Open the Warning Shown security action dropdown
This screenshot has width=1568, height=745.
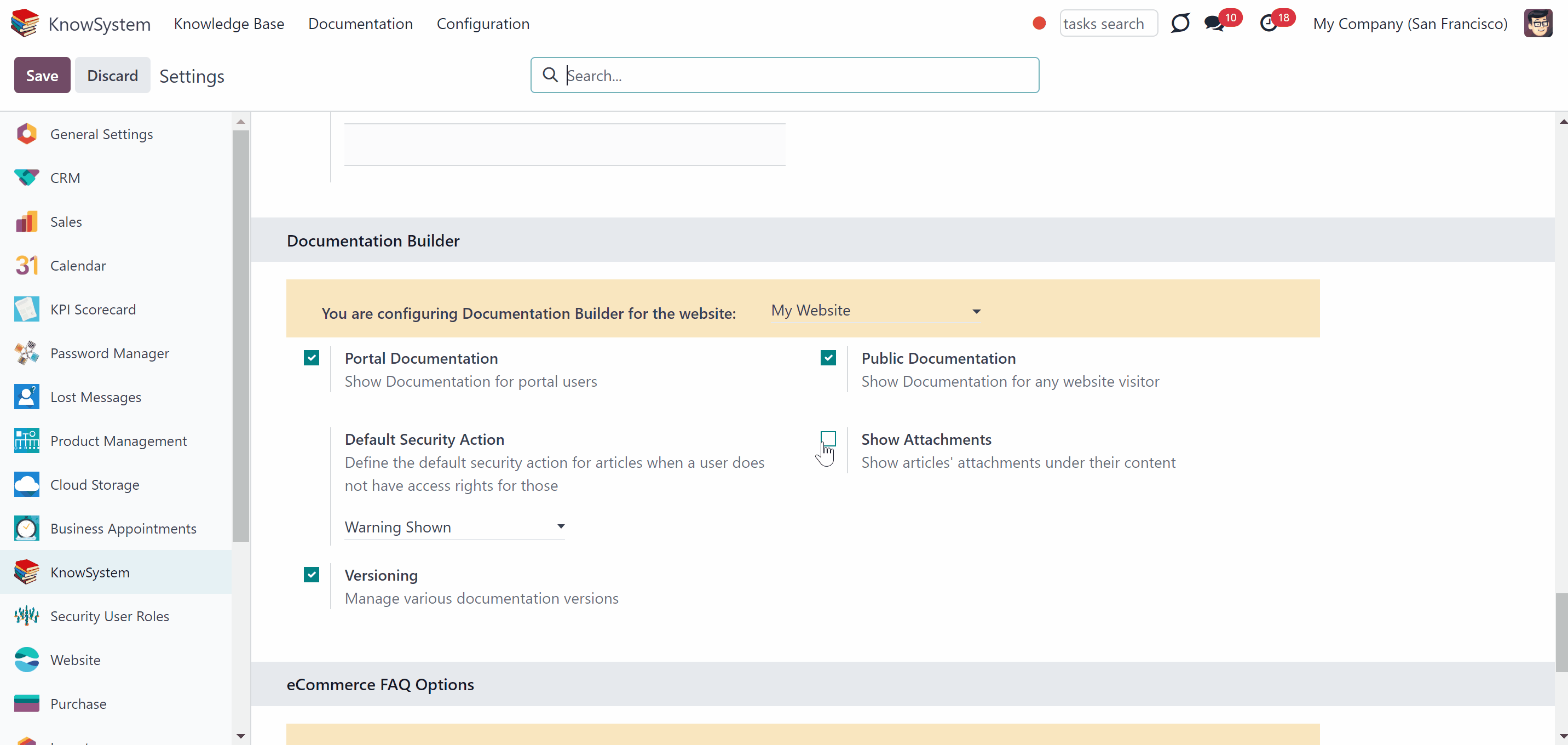[x=455, y=527]
